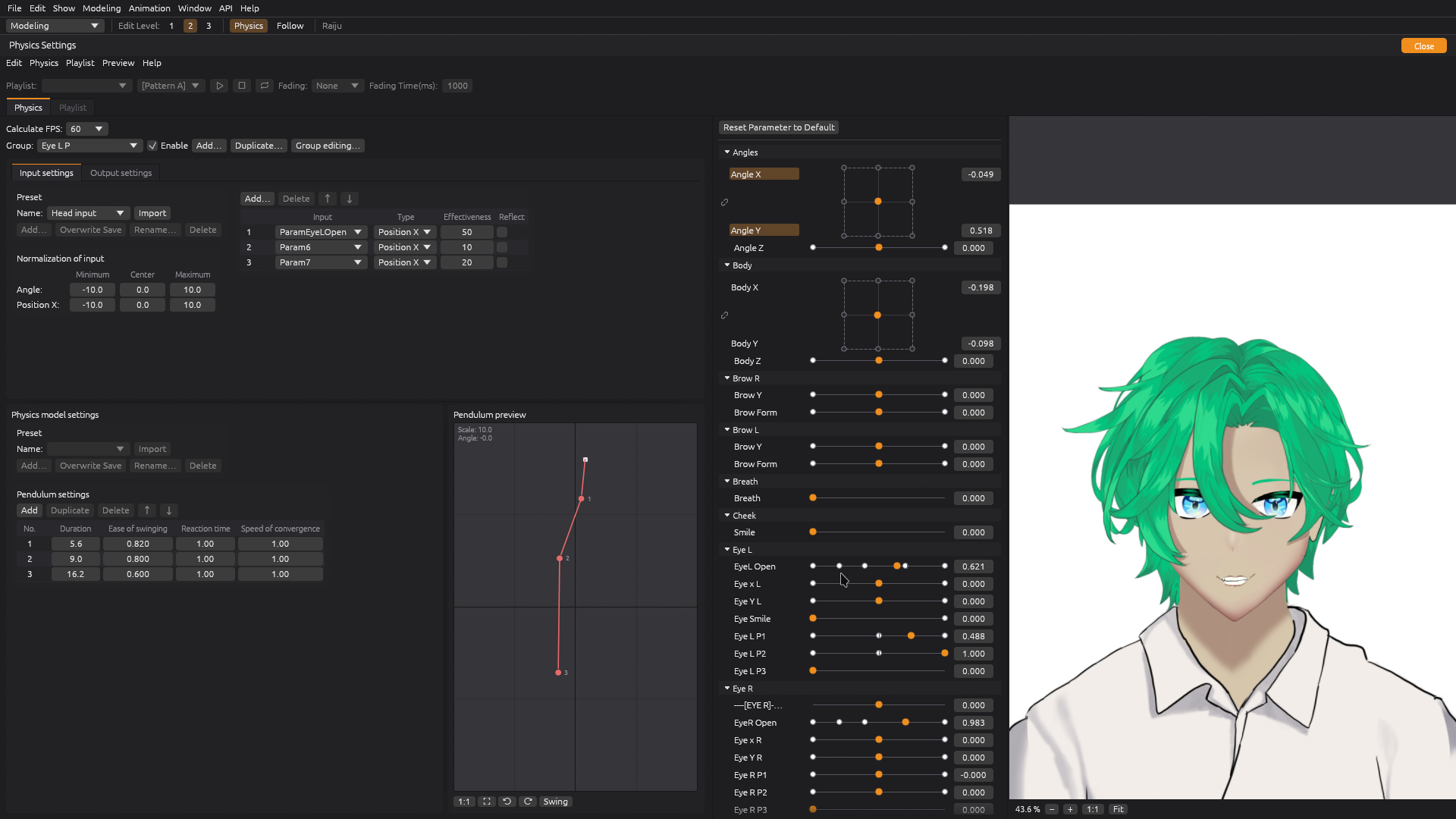The image size is (1456, 819).
Task: Play the playlist pattern
Action: 219,86
